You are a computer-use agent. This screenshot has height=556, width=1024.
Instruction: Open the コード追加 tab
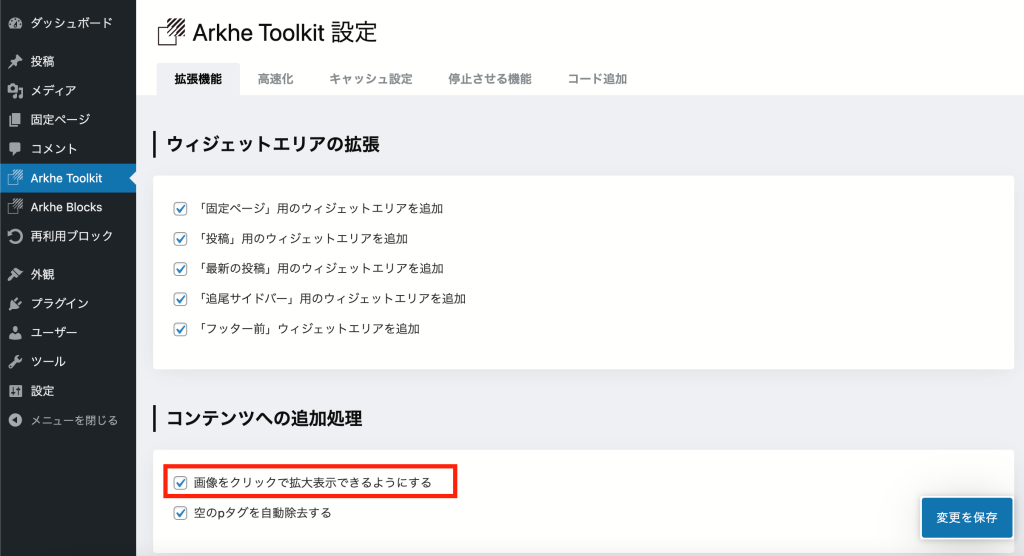point(597,79)
